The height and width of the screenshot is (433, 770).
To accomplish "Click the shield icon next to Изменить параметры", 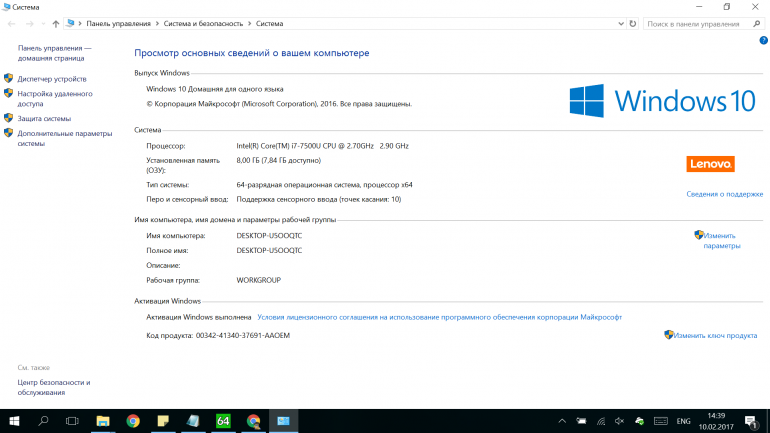I will pyautogui.click(x=699, y=235).
